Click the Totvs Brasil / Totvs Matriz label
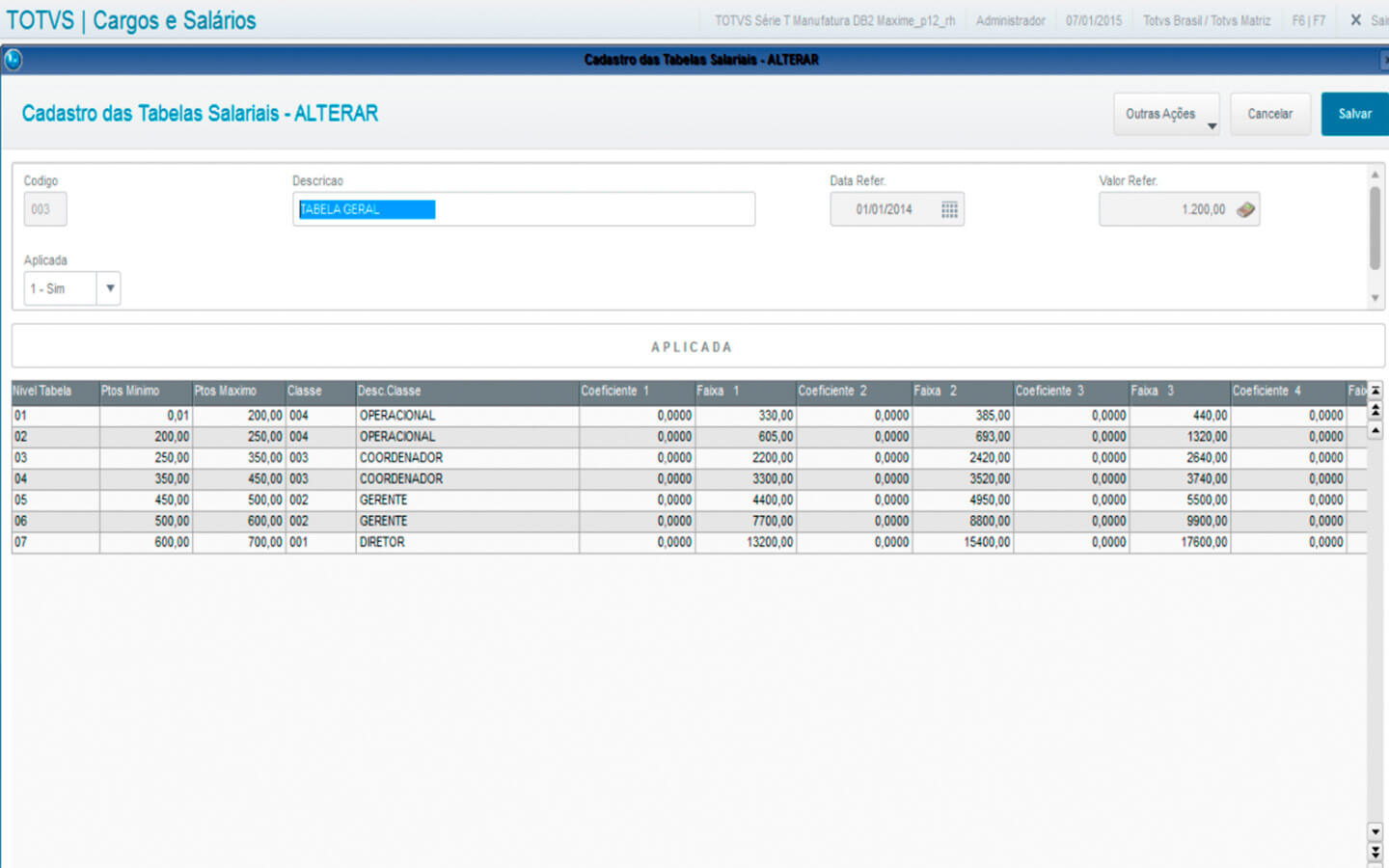This screenshot has height=868, width=1389. 1206,20
